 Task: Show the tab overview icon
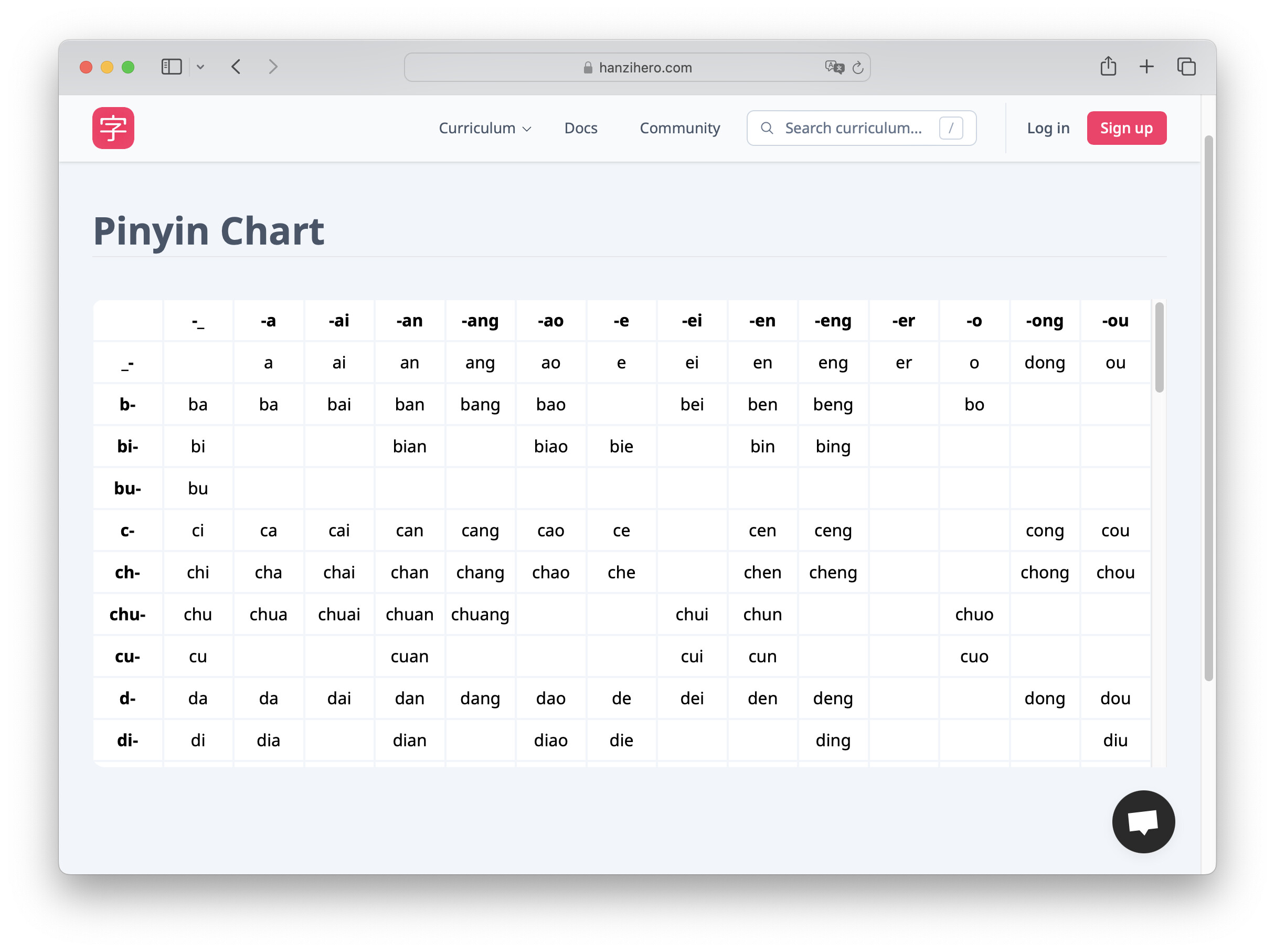point(1186,67)
